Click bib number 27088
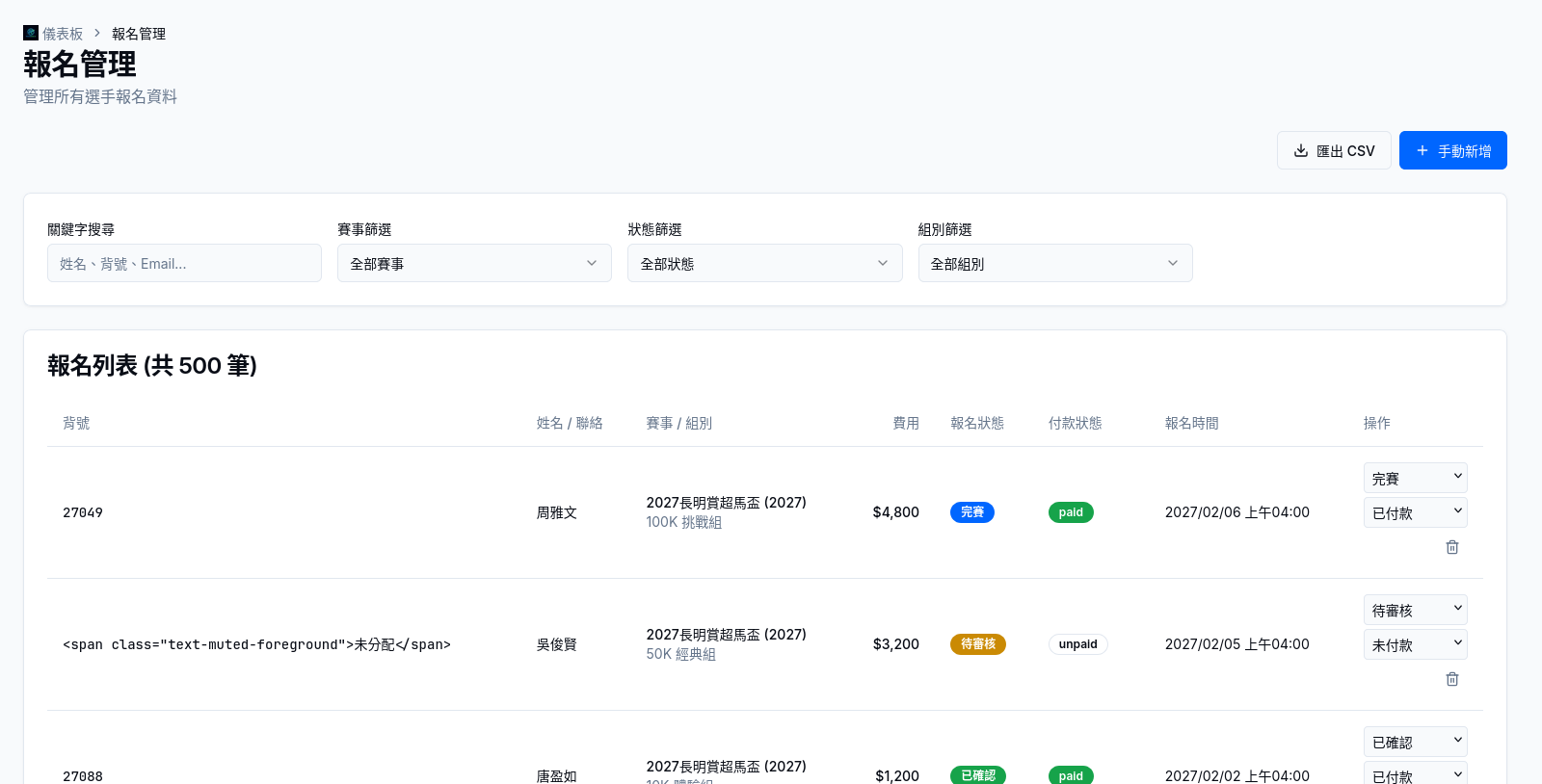The height and width of the screenshot is (784, 1542). 83,775
